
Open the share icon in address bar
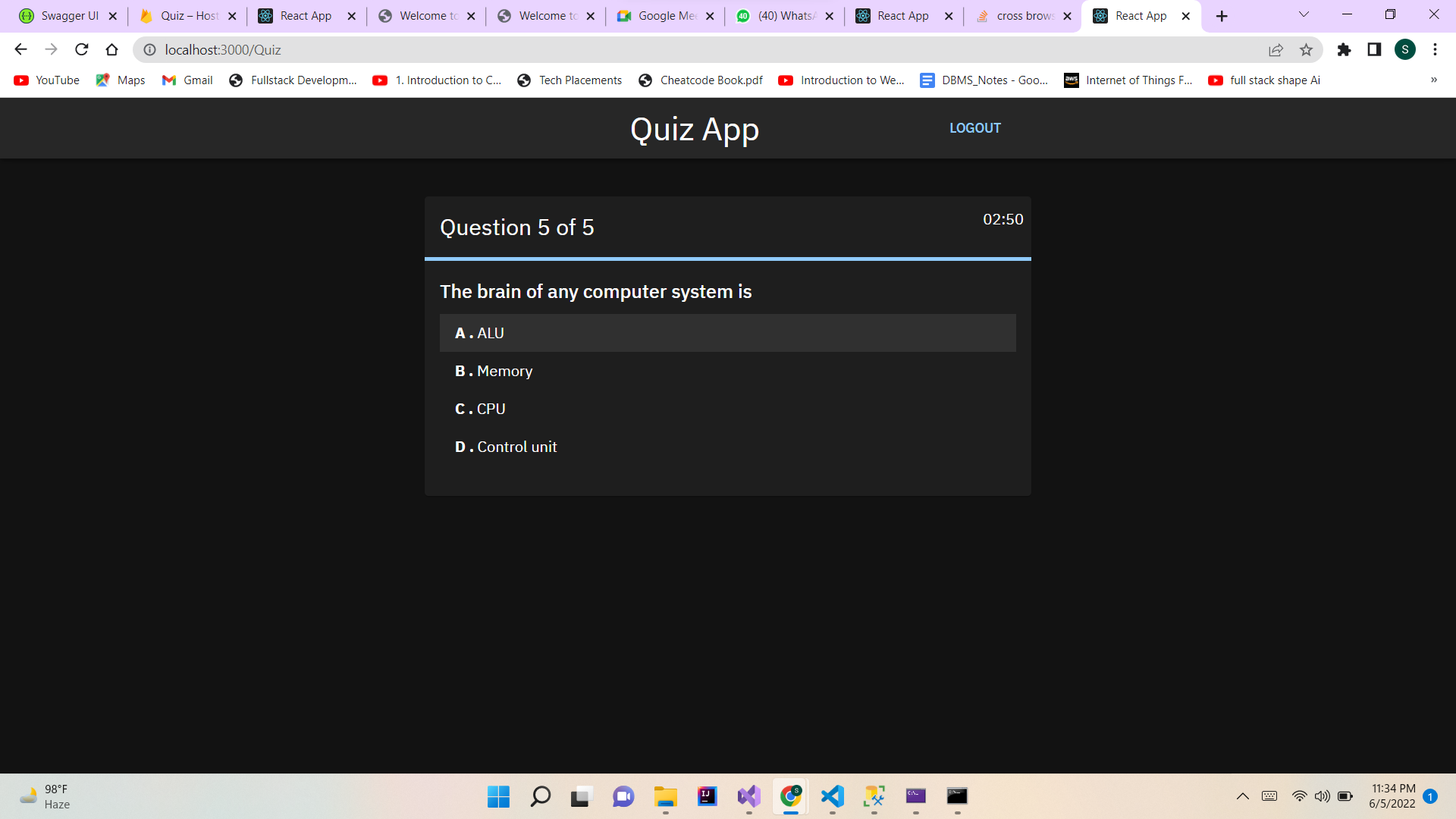tap(1276, 49)
